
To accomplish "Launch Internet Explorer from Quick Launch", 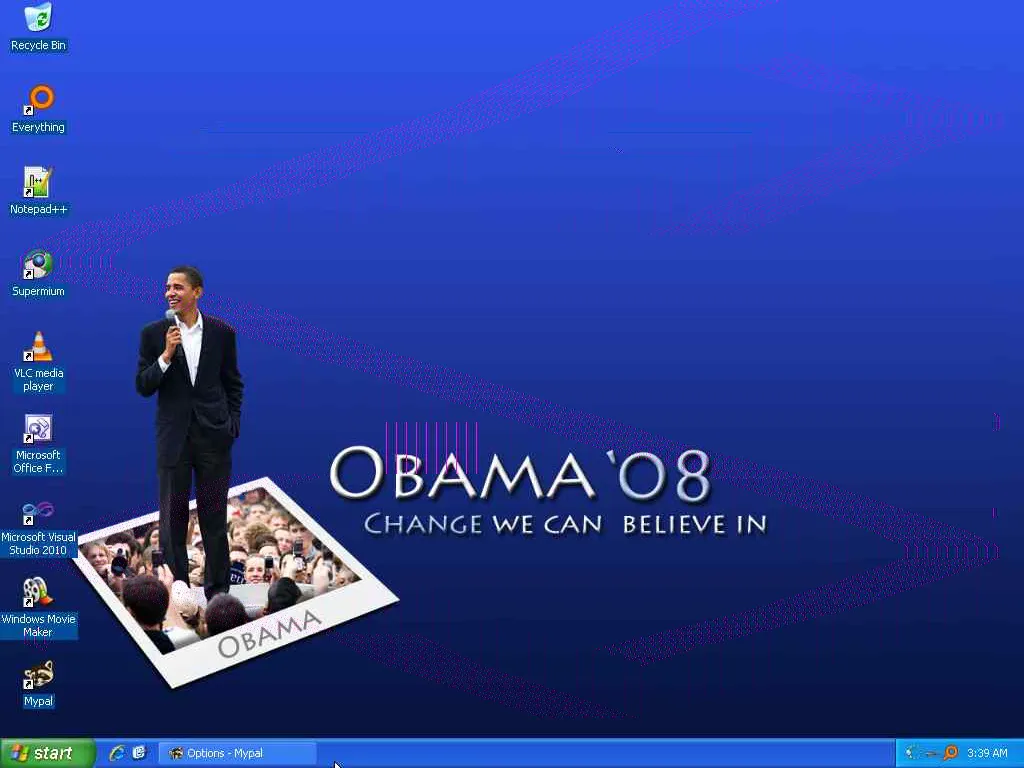I will click(118, 753).
